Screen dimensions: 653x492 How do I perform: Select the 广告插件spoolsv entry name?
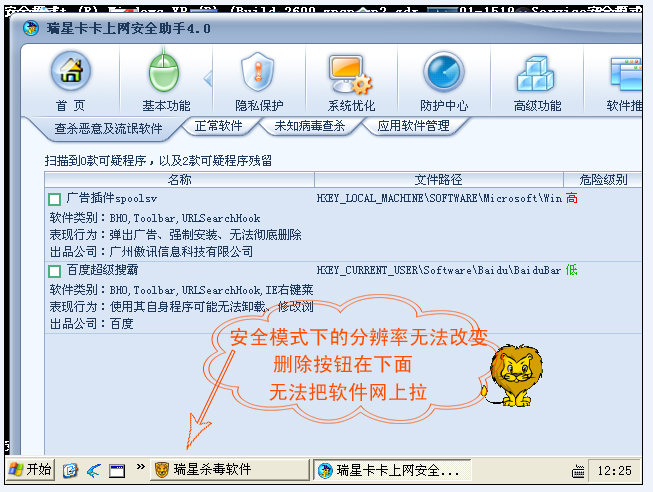click(112, 198)
